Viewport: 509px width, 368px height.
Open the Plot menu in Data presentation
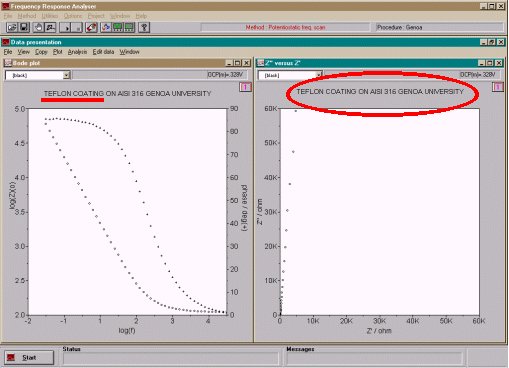[58, 52]
